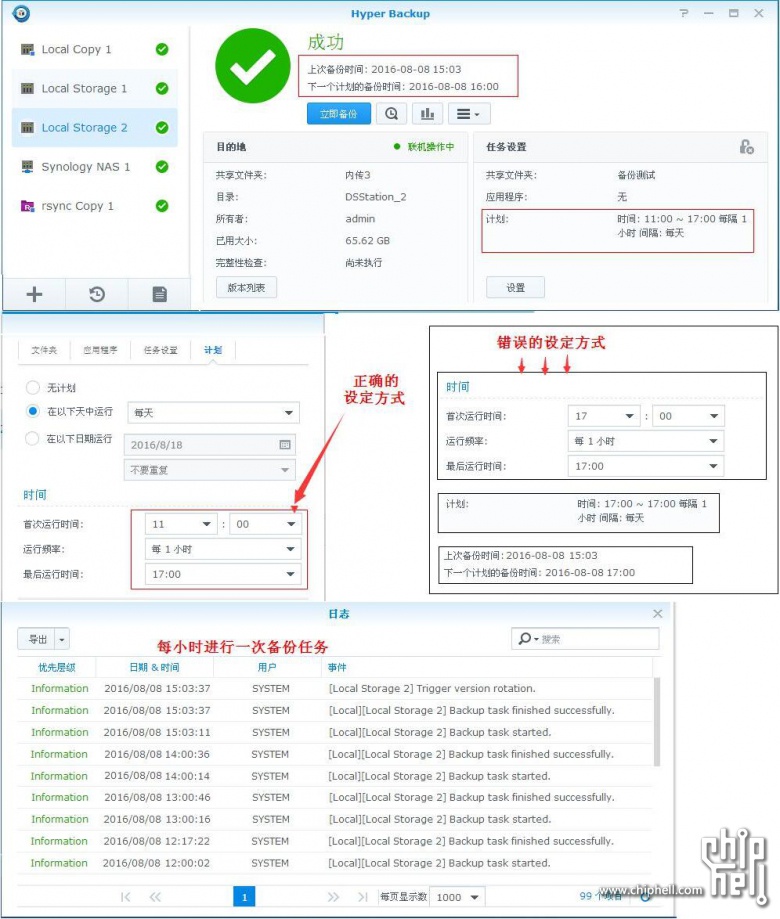Open the 不要重复 repeat dropdown
The image size is (780, 919).
click(x=210, y=470)
